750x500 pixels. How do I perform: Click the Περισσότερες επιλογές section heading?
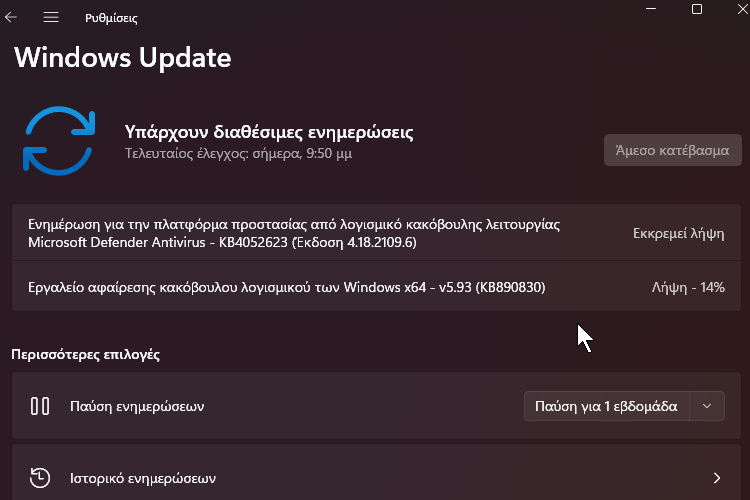(86, 355)
